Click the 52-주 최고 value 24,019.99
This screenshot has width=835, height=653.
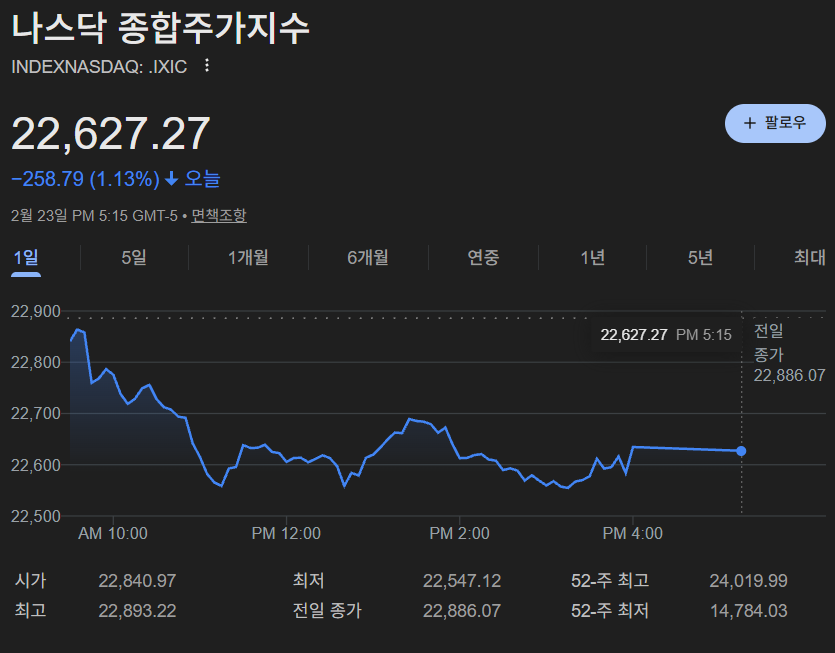click(x=747, y=581)
